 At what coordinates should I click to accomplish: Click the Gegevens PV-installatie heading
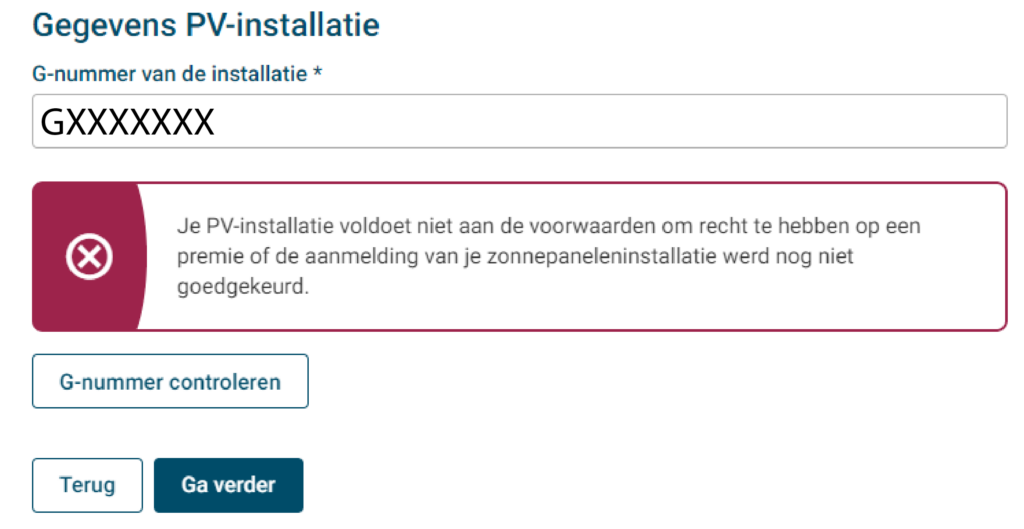[x=206, y=24]
